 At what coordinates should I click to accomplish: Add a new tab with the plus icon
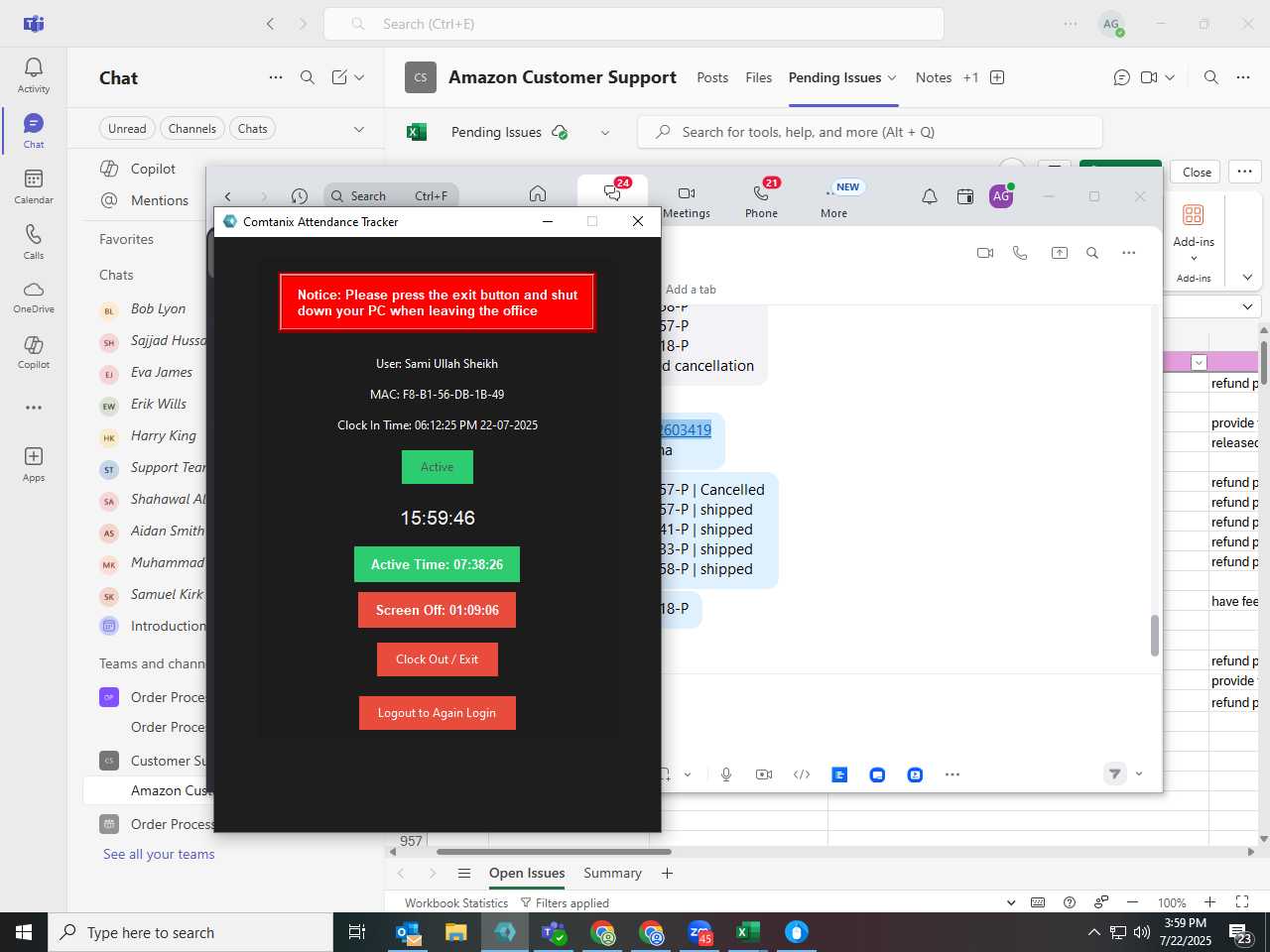[x=997, y=77]
